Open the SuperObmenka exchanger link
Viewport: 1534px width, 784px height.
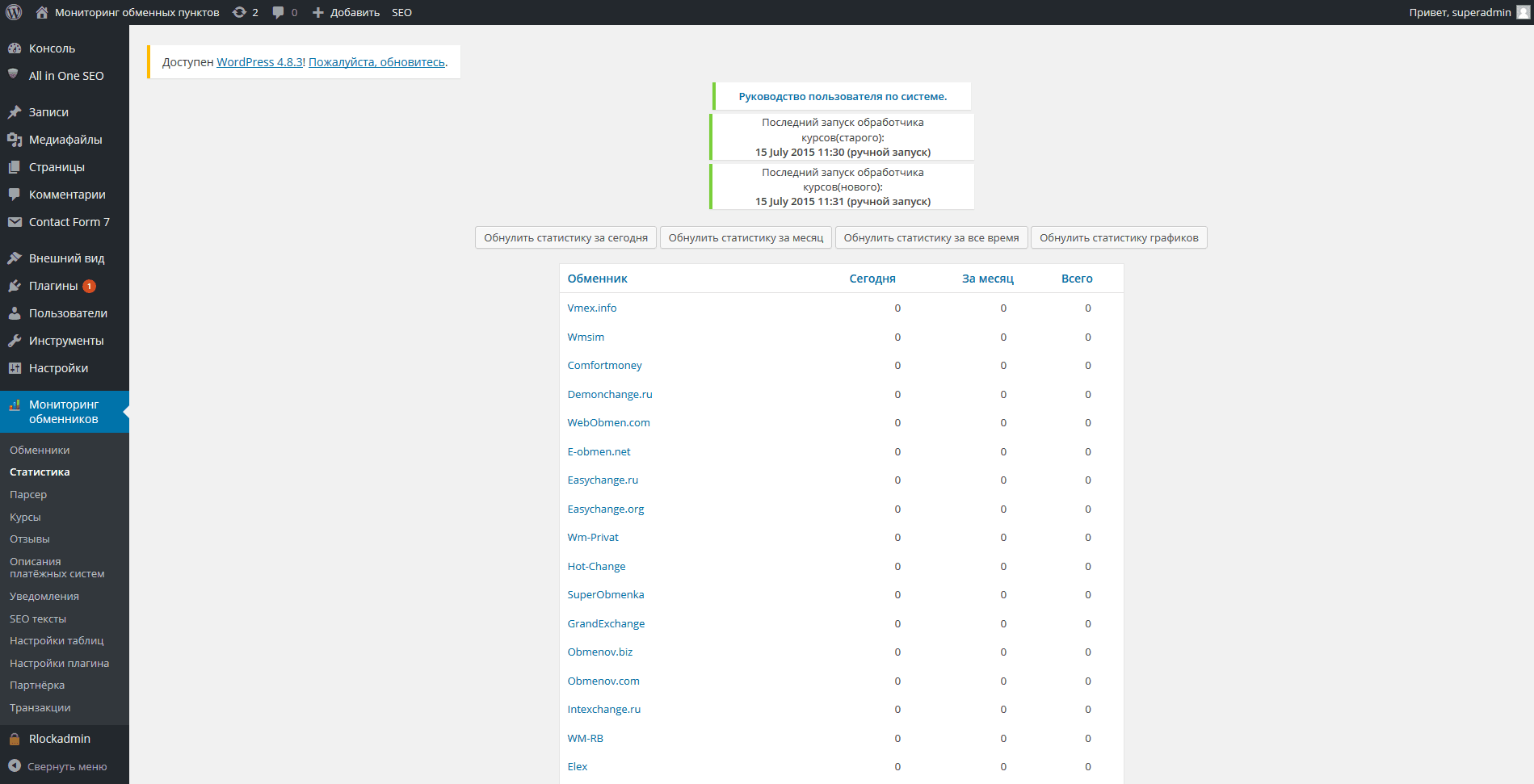(x=606, y=595)
